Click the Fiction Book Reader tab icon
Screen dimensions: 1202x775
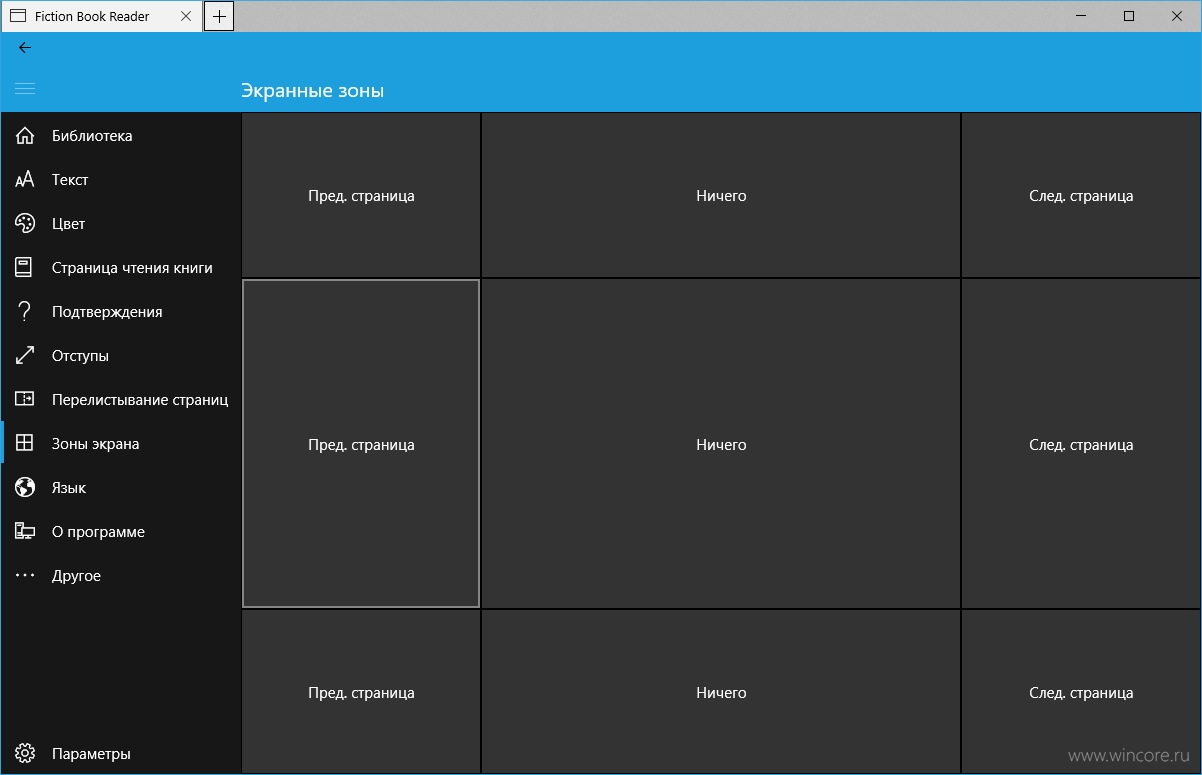(x=18, y=16)
